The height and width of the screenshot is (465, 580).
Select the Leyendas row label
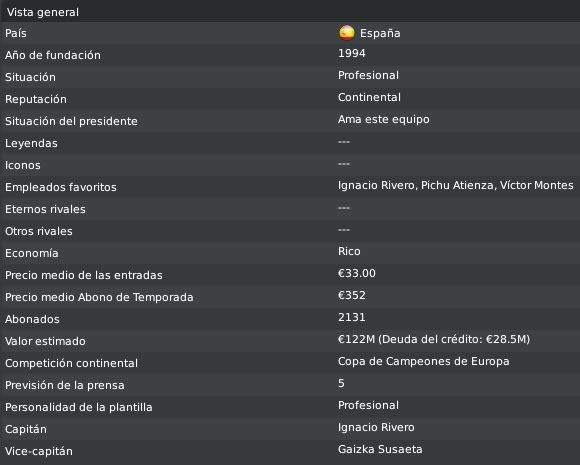[x=31, y=143]
